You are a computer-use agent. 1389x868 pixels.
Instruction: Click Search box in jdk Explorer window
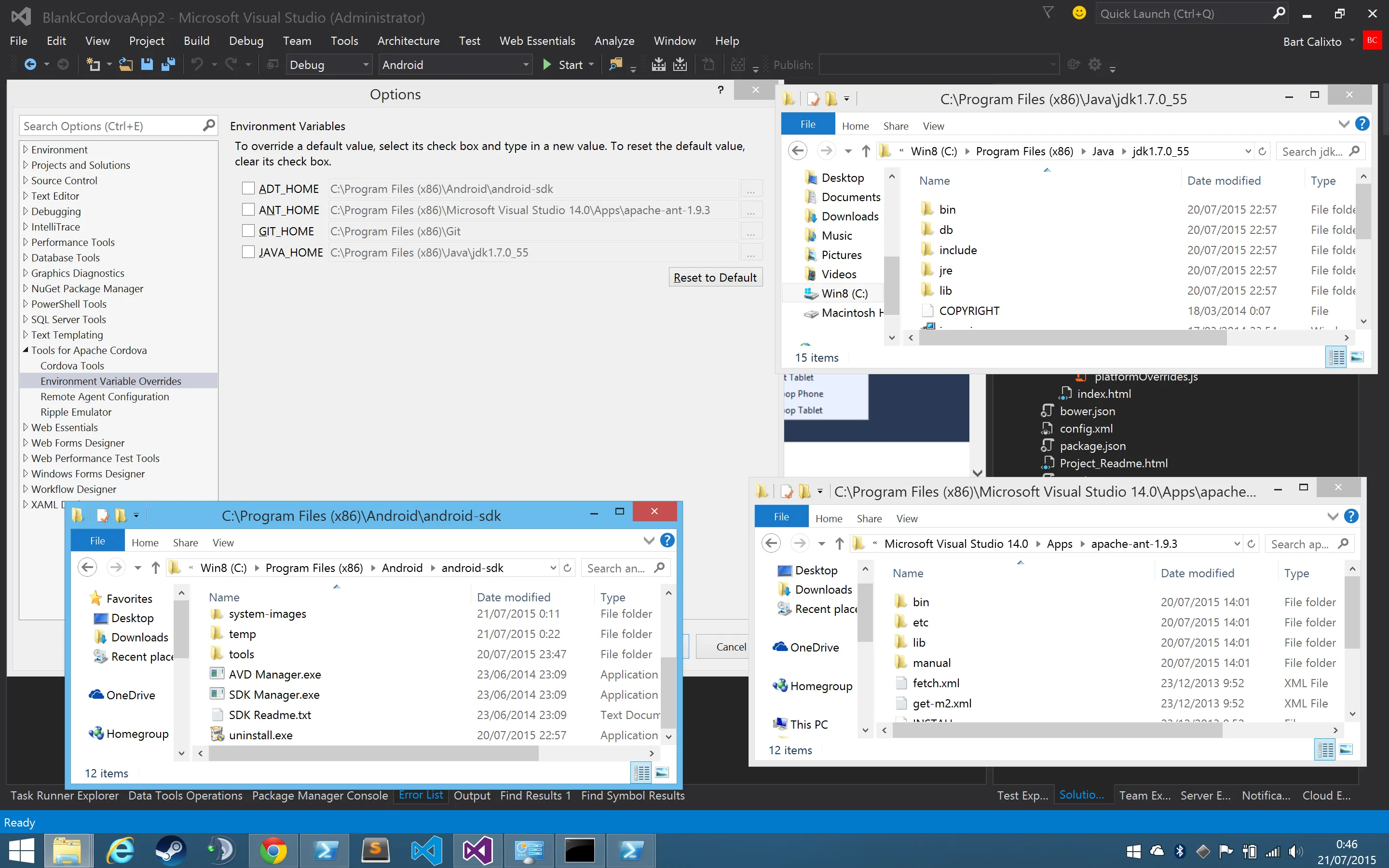(1320, 151)
